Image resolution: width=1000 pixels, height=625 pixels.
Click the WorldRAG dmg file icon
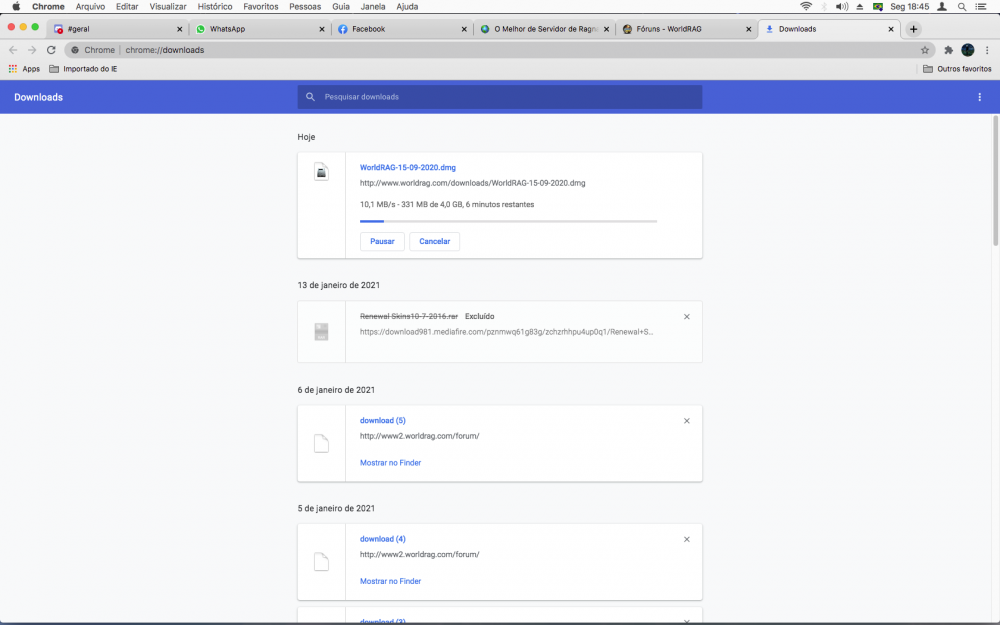point(321,172)
